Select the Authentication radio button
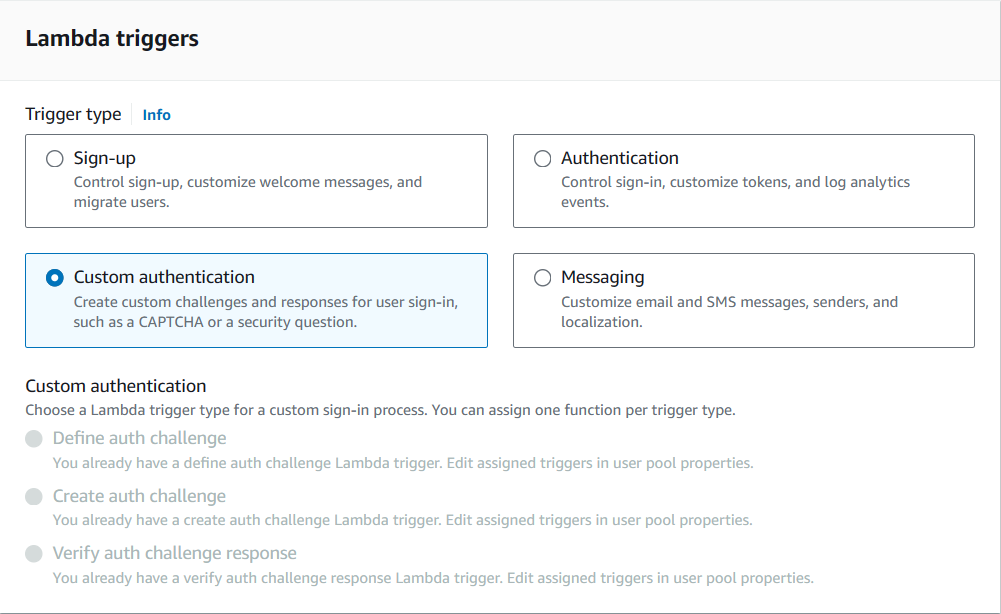Viewport: 1001px width, 614px height. [x=542, y=159]
